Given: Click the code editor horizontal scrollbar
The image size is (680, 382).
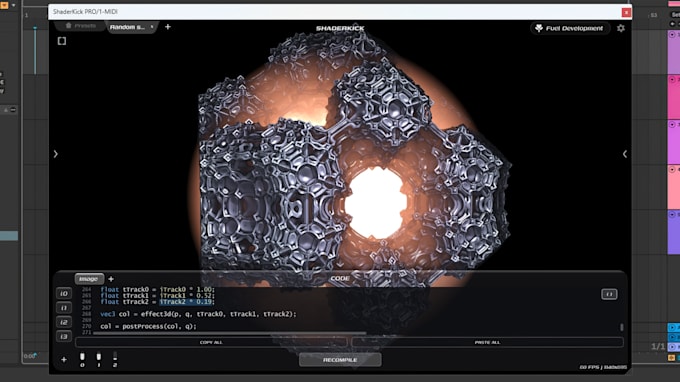Looking at the screenshot, I should (x=230, y=333).
